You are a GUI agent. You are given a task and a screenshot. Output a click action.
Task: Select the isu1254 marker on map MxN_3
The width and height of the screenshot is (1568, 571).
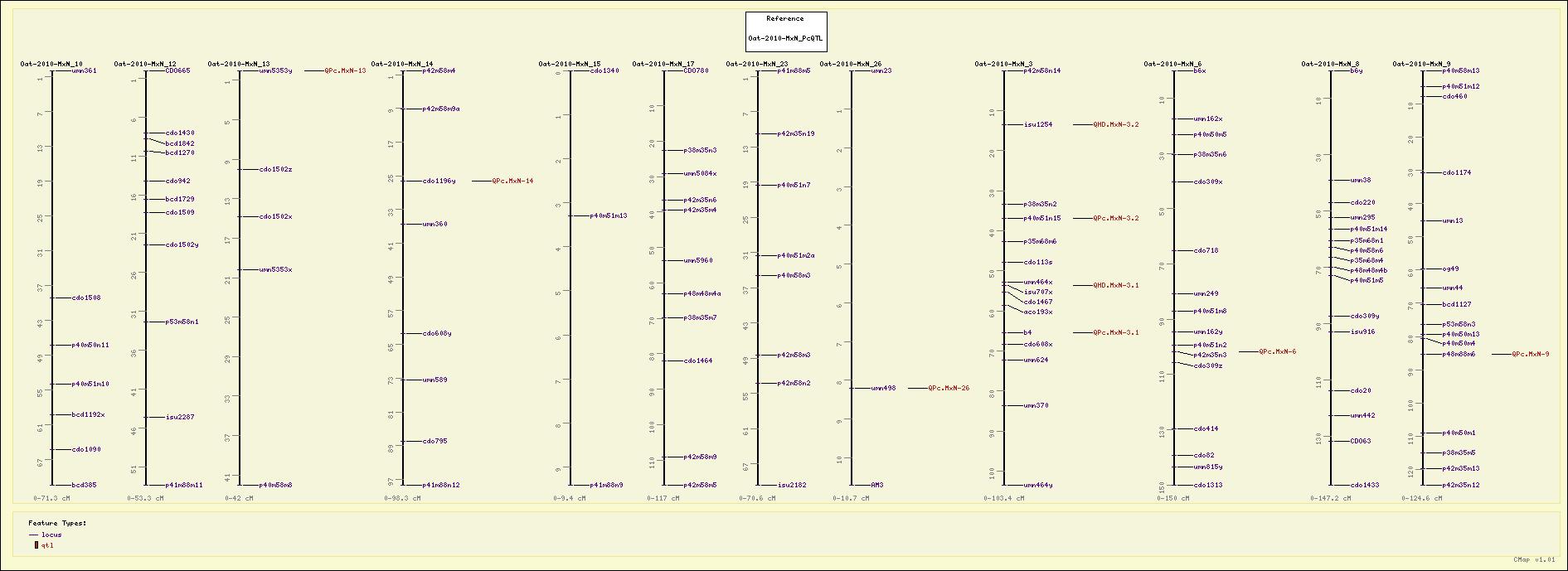tap(1037, 125)
